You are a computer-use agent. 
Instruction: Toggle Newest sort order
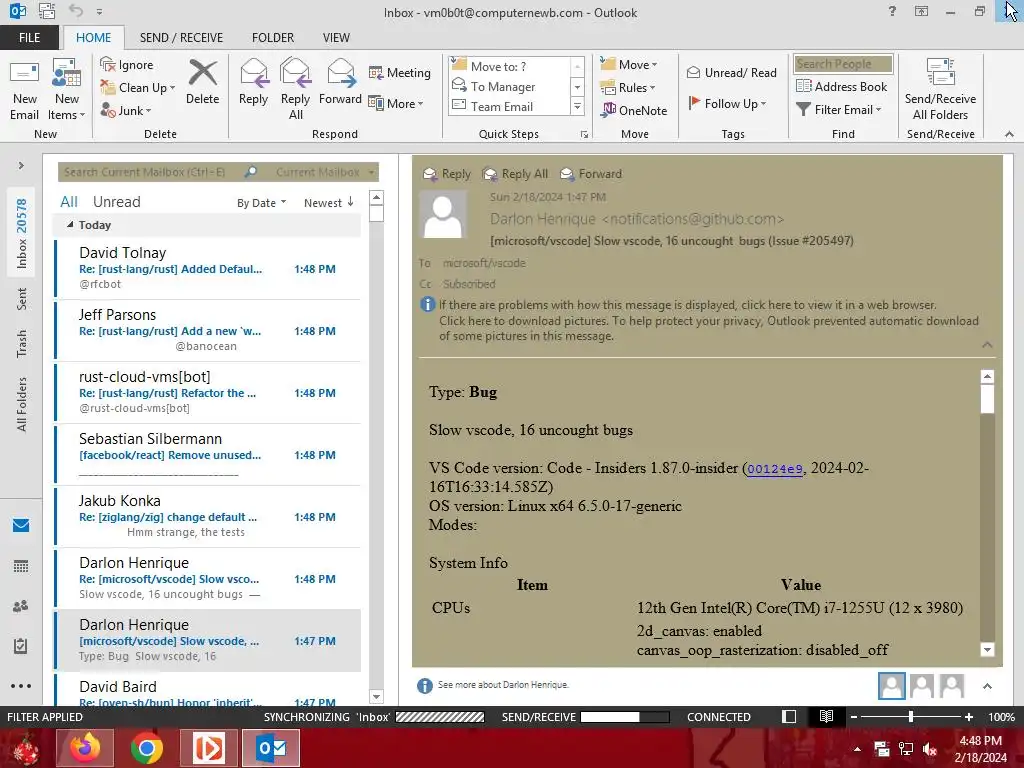[x=328, y=203]
